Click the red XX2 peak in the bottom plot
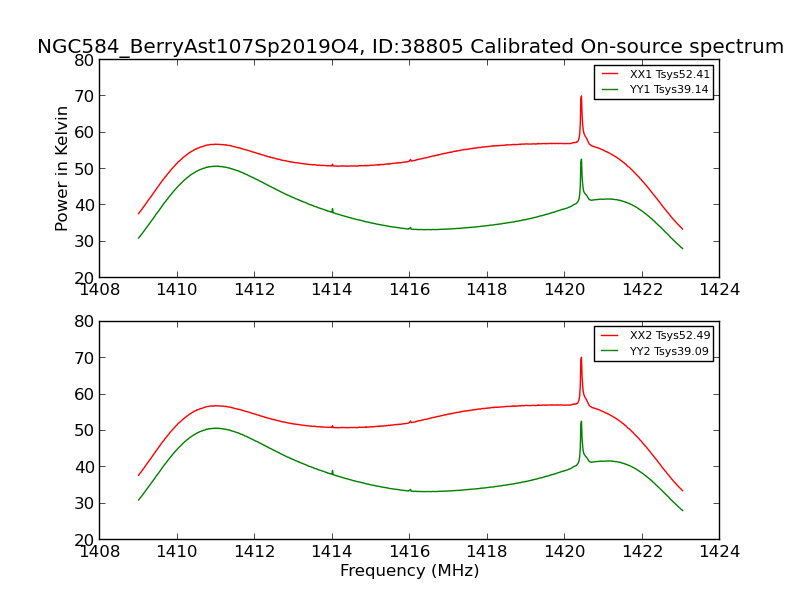Viewport: 800px width, 600px height. (x=581, y=359)
